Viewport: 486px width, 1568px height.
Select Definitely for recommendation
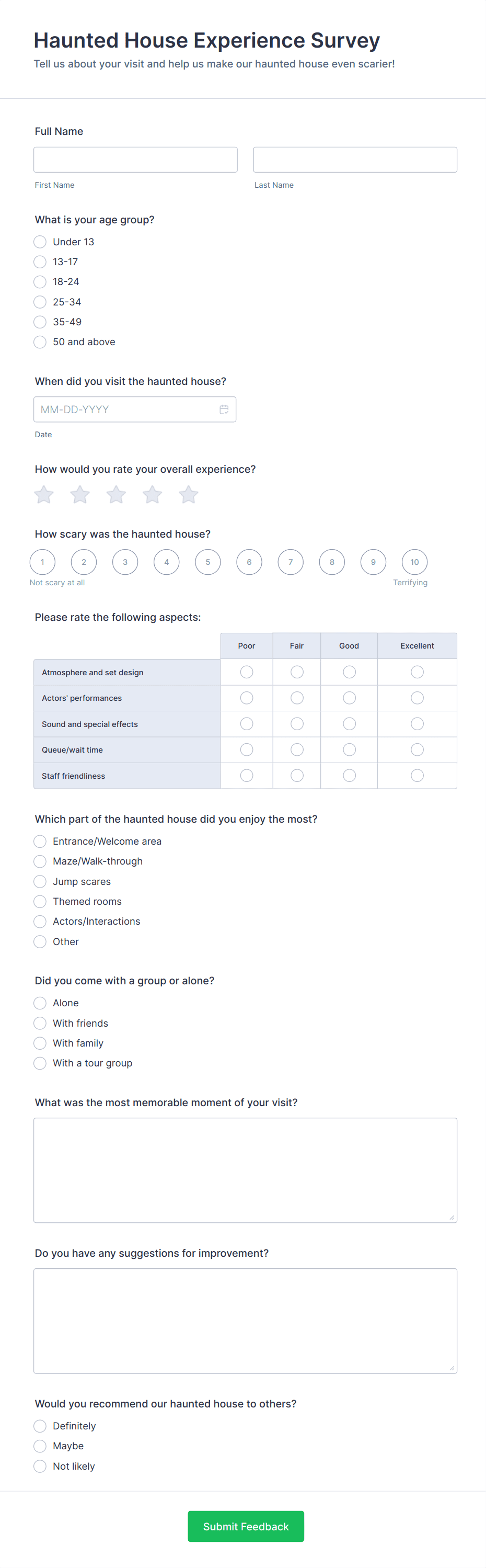point(40,1426)
